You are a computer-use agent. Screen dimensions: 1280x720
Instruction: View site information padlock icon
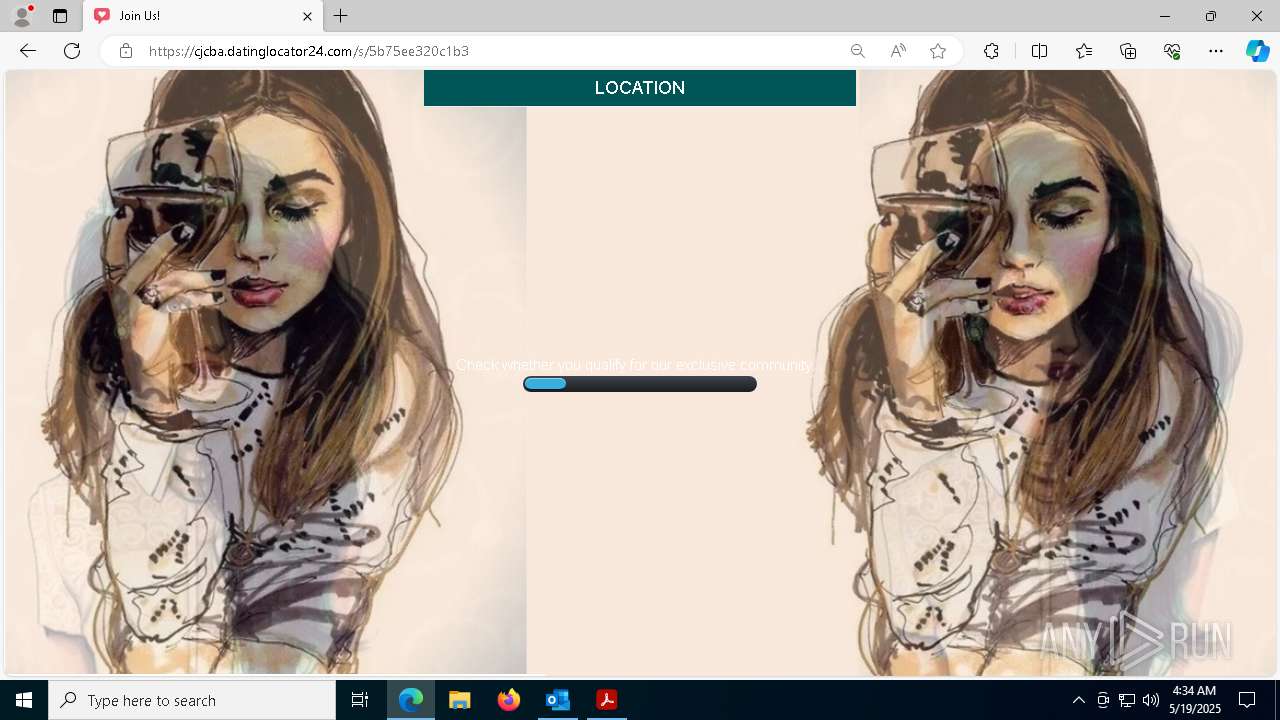pos(126,51)
